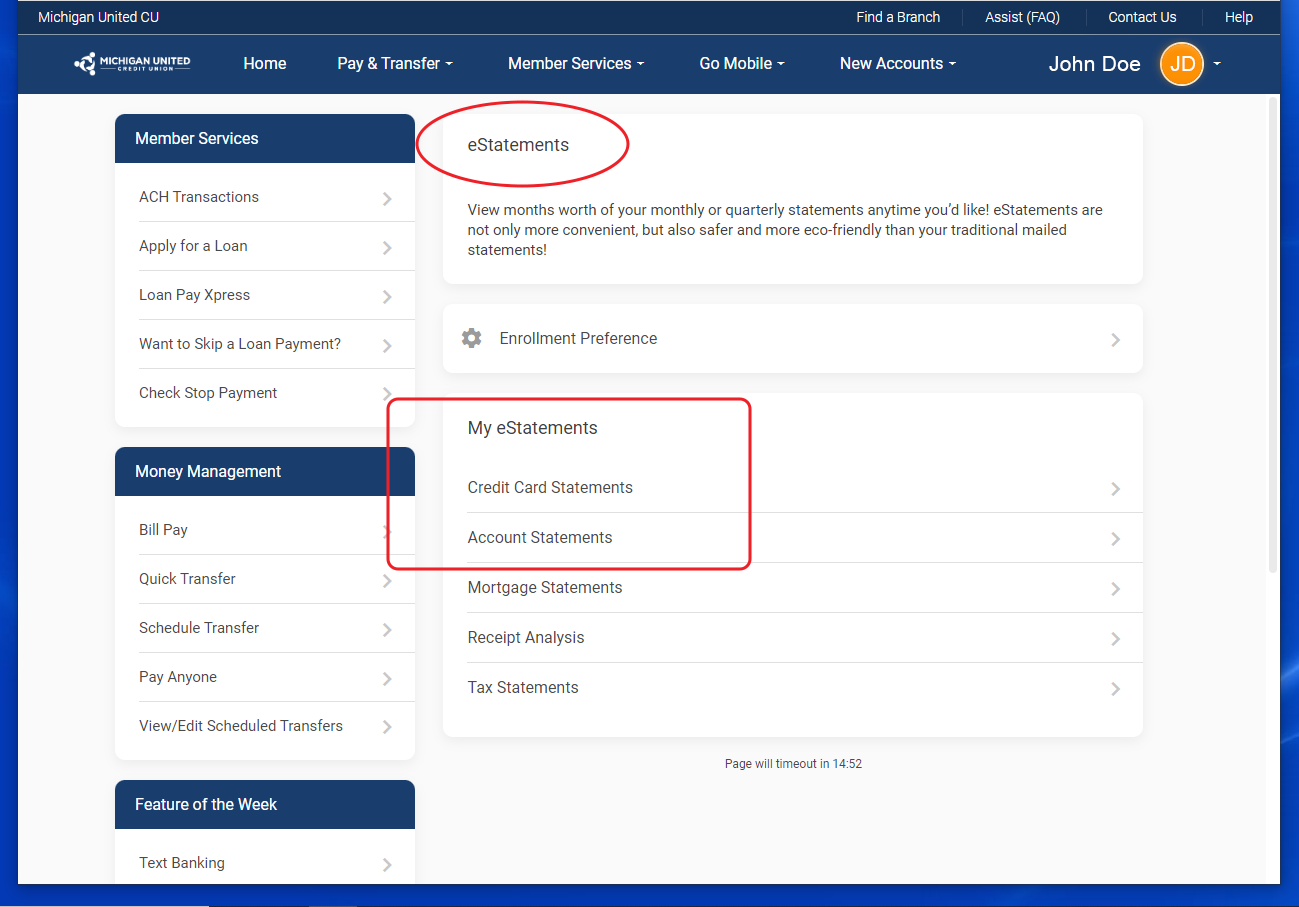Select Bill Pay under Money Management
The width and height of the screenshot is (1299, 907).
click(163, 530)
